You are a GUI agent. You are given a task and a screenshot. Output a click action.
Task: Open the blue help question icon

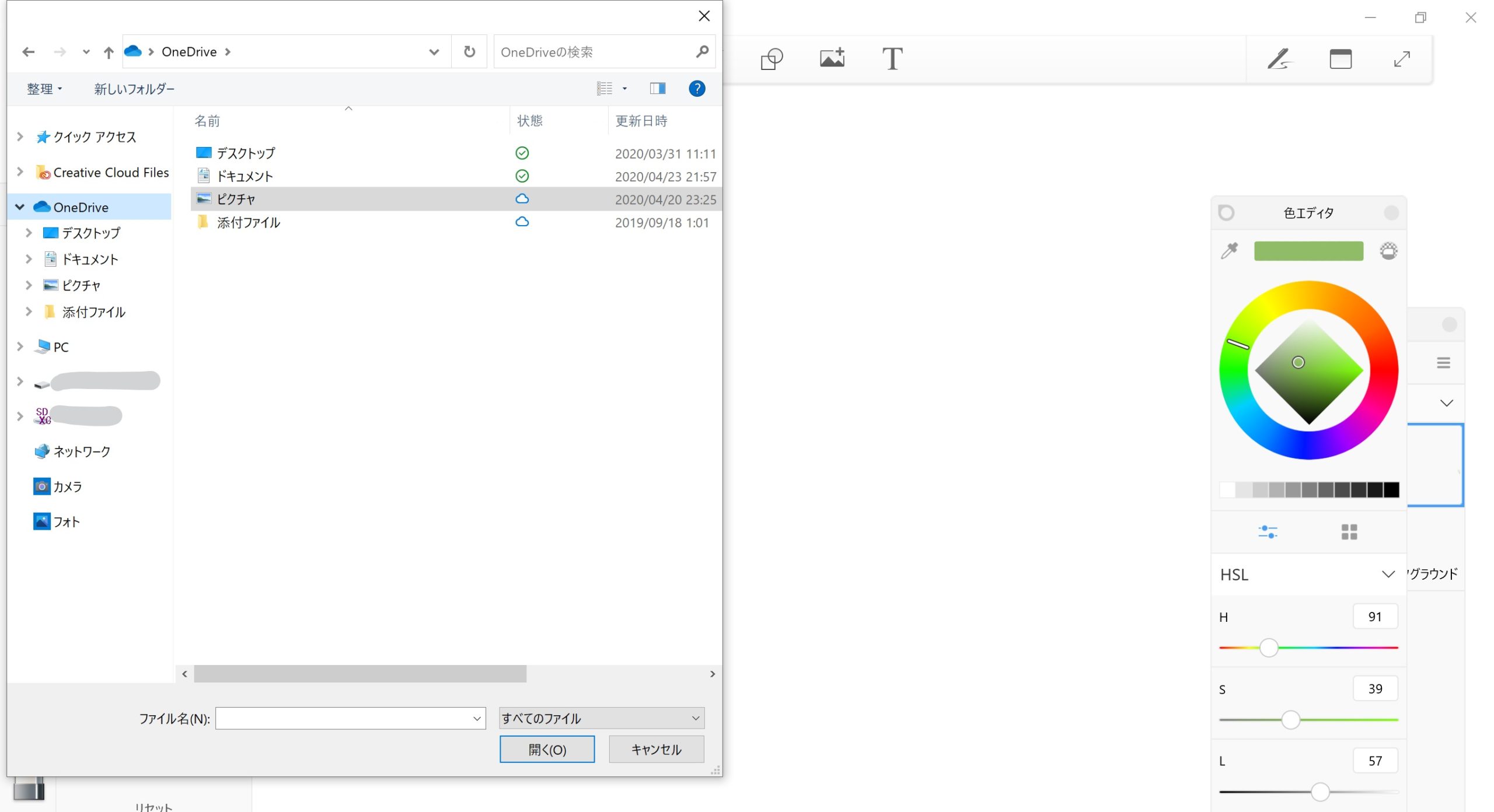(x=697, y=89)
